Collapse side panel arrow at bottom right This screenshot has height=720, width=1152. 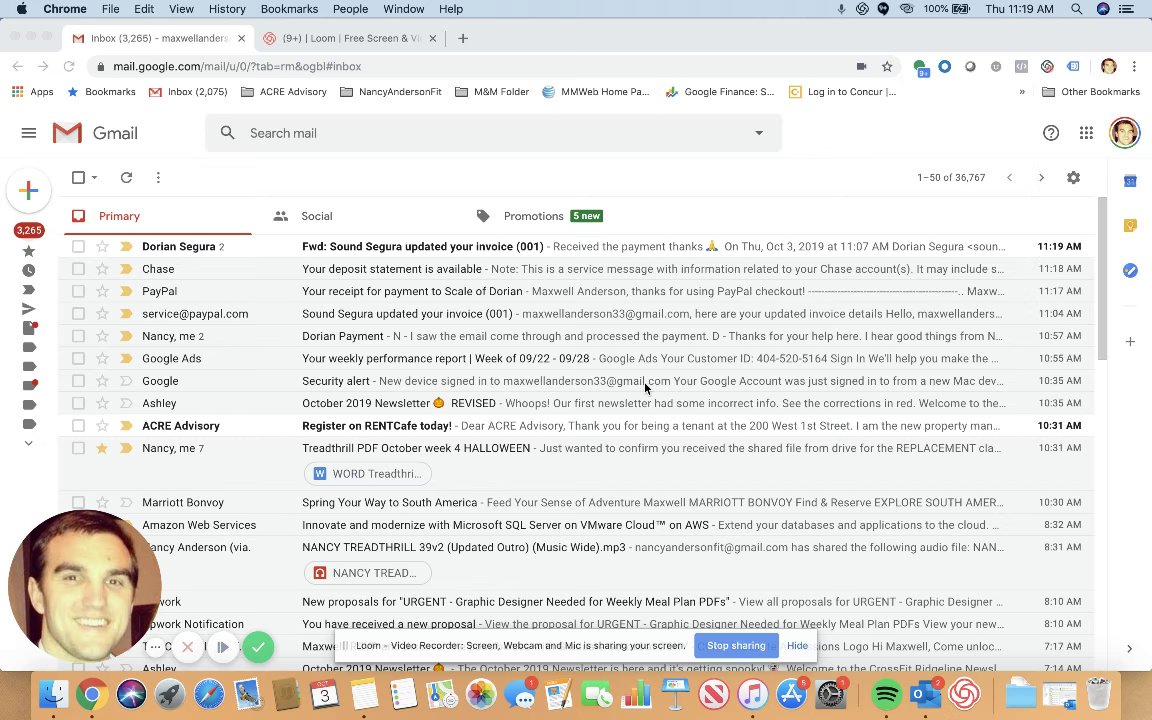point(1129,649)
